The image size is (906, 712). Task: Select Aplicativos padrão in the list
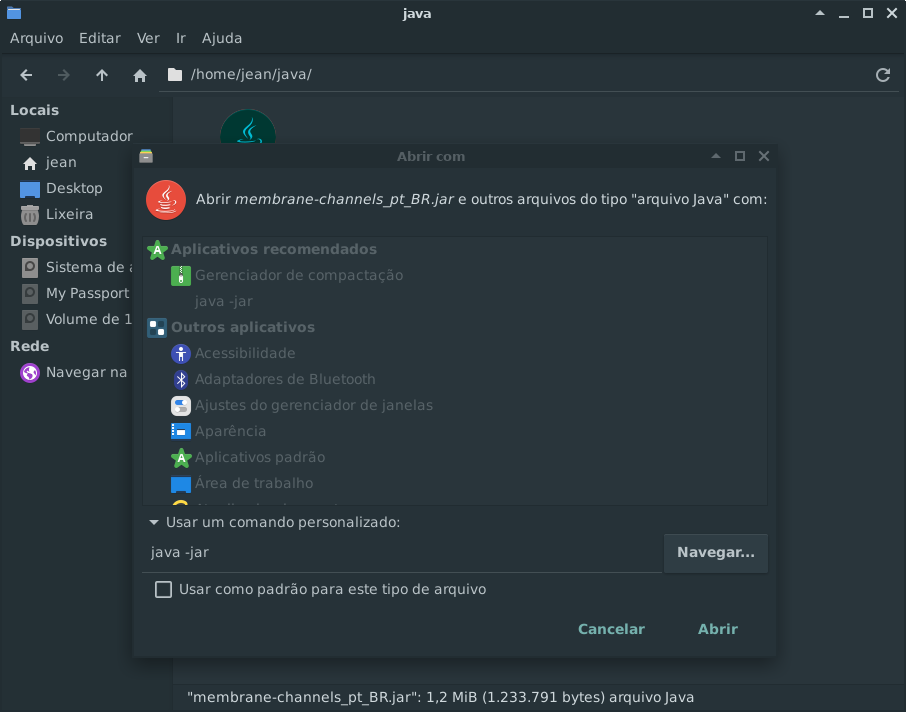click(x=259, y=457)
